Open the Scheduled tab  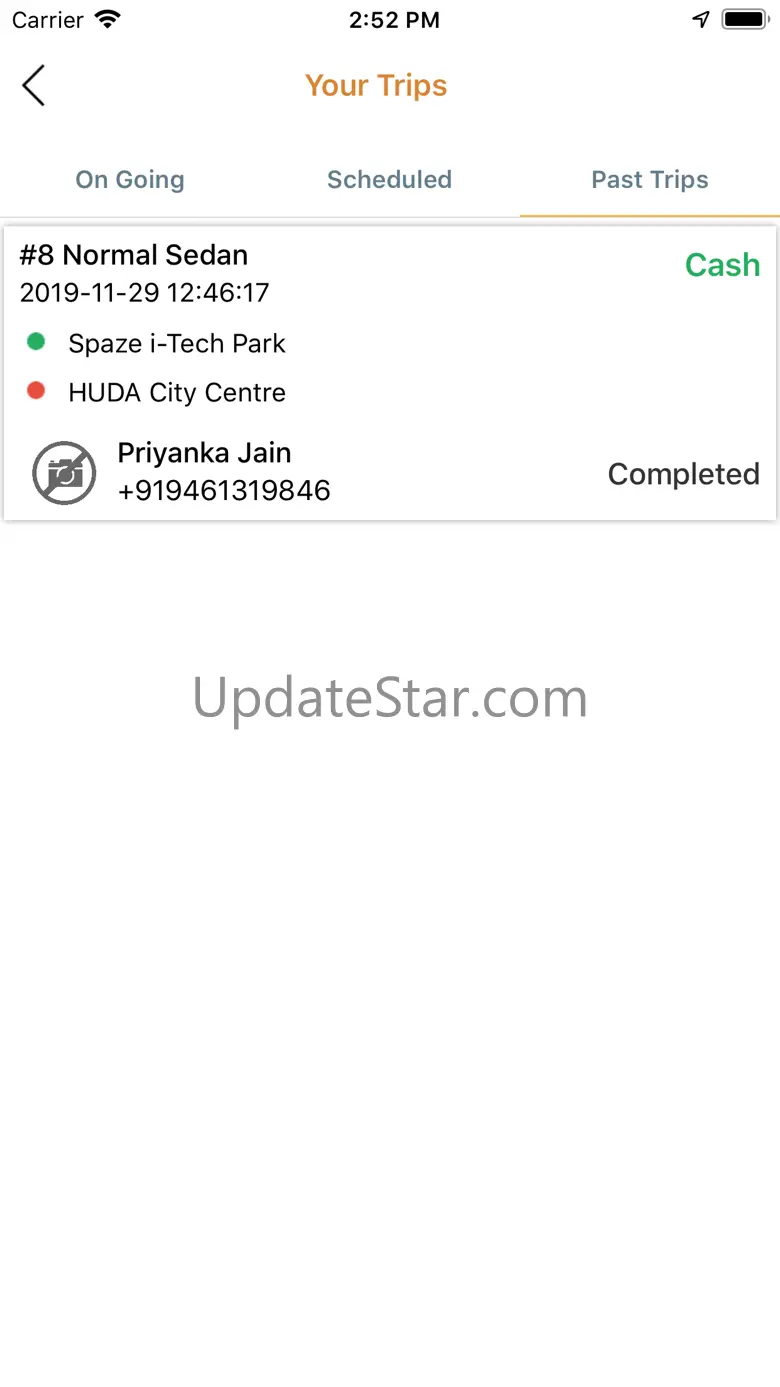click(x=390, y=180)
